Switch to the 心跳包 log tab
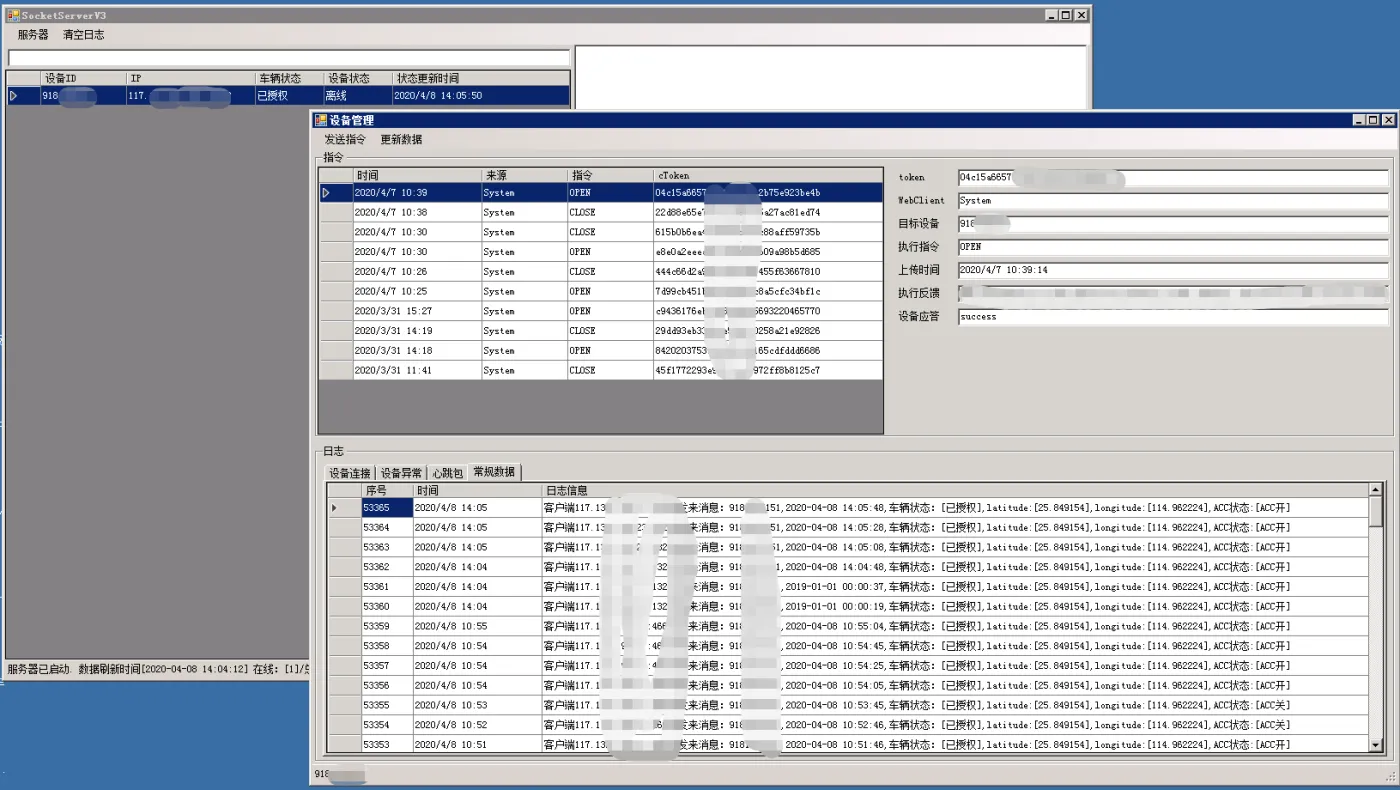Viewport: 1400px width, 790px height. (x=447, y=473)
